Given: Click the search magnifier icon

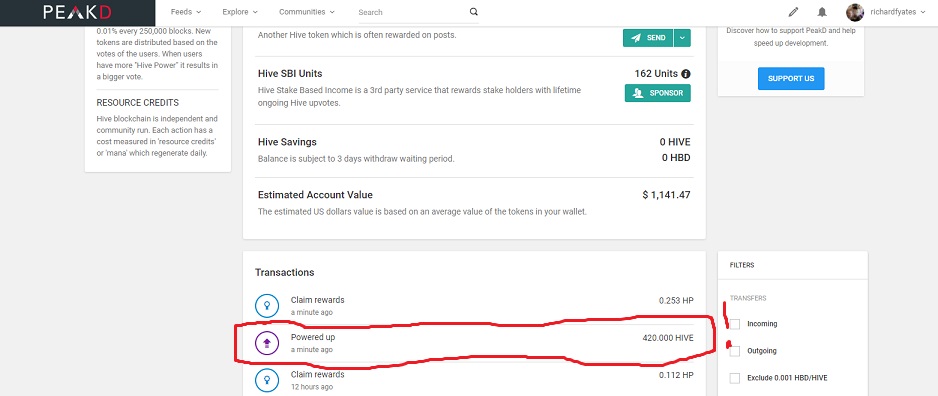Looking at the screenshot, I should pos(474,12).
